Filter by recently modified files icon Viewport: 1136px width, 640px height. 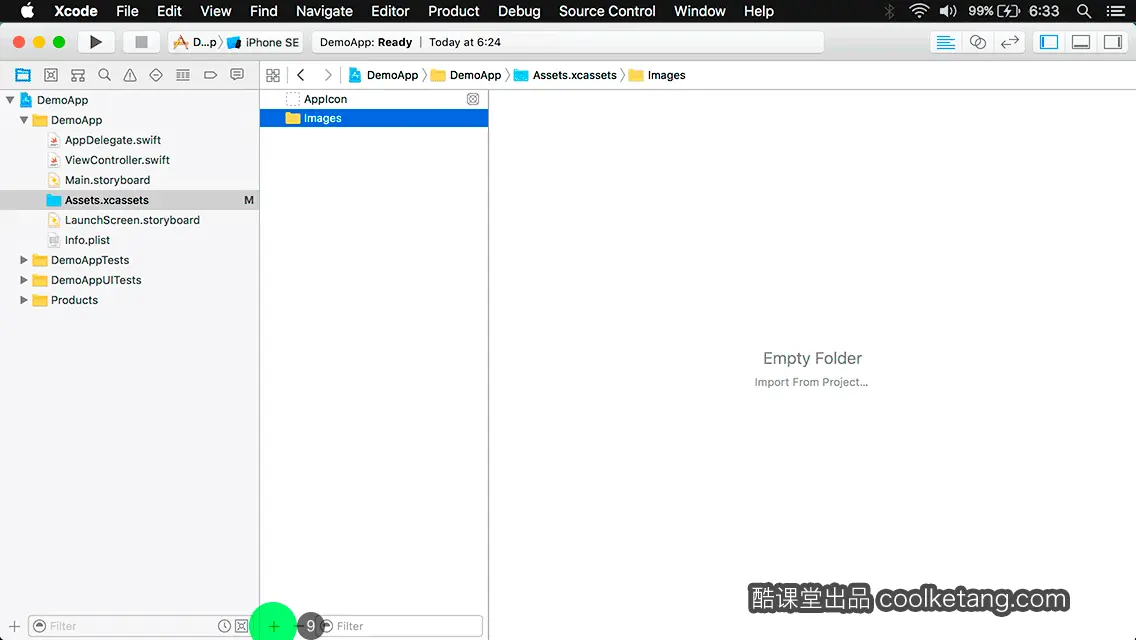225,626
